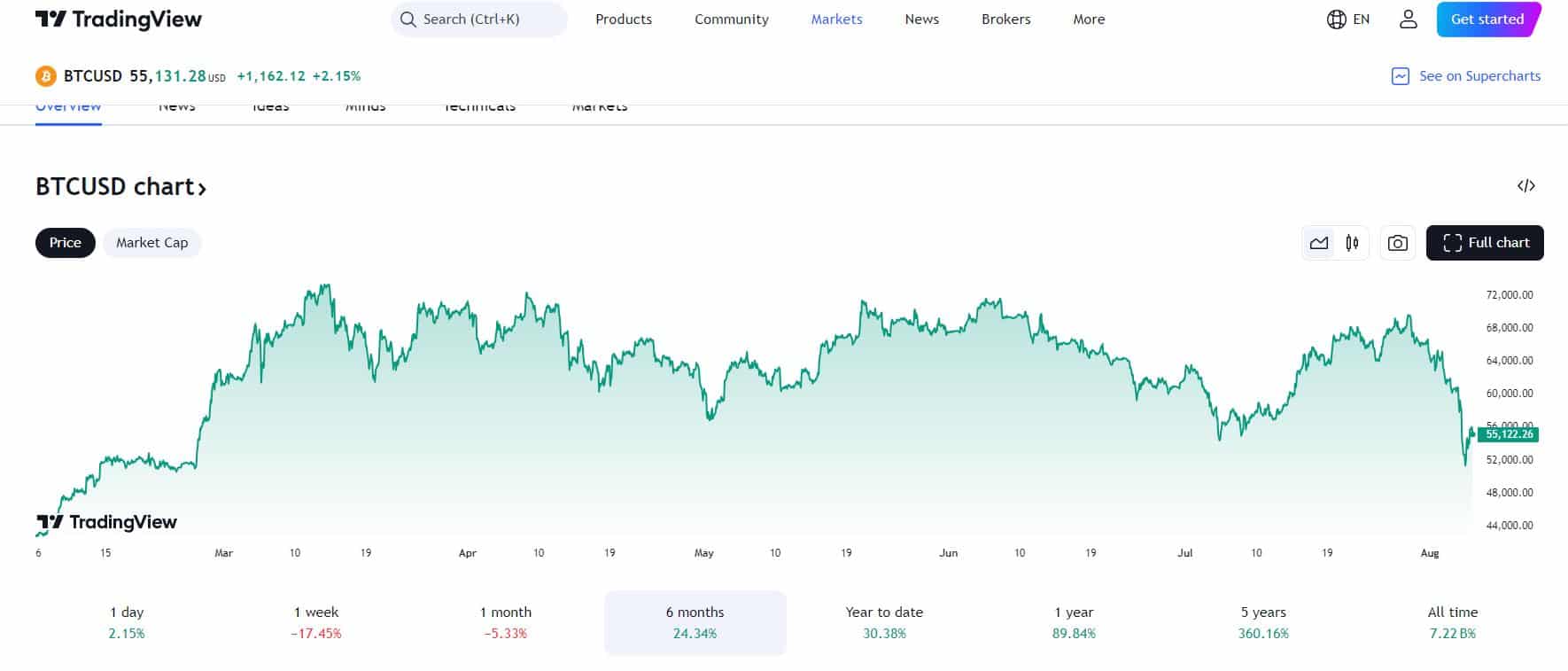
Task: Open the Markets menu
Action: [x=836, y=20]
